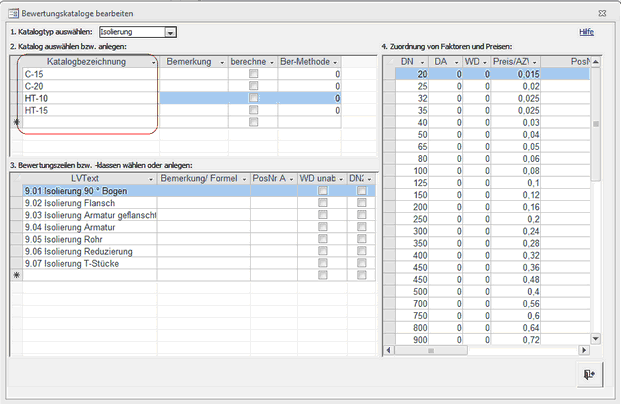Toggle the berechne checkbox for C-15
The width and height of the screenshot is (621, 405).
pyautogui.click(x=253, y=74)
